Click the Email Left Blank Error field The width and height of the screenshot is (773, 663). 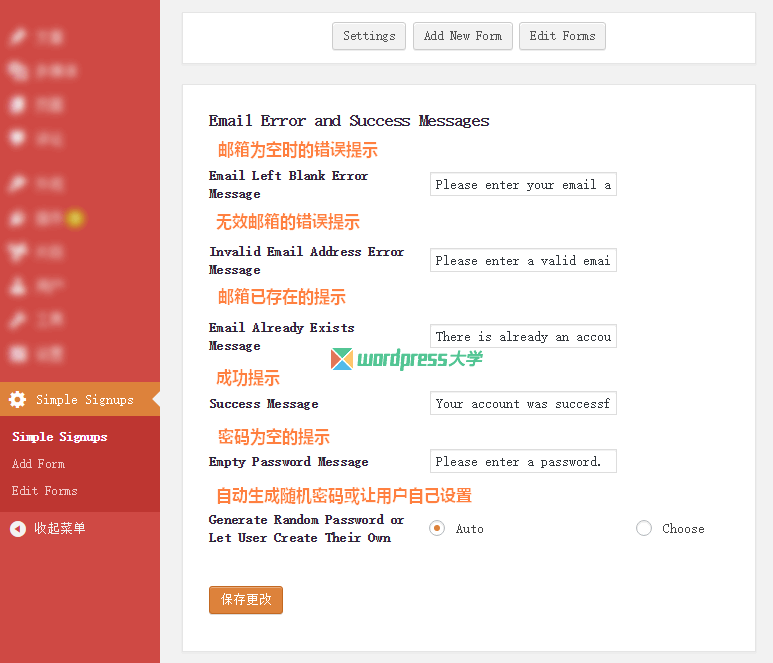pyautogui.click(x=523, y=185)
